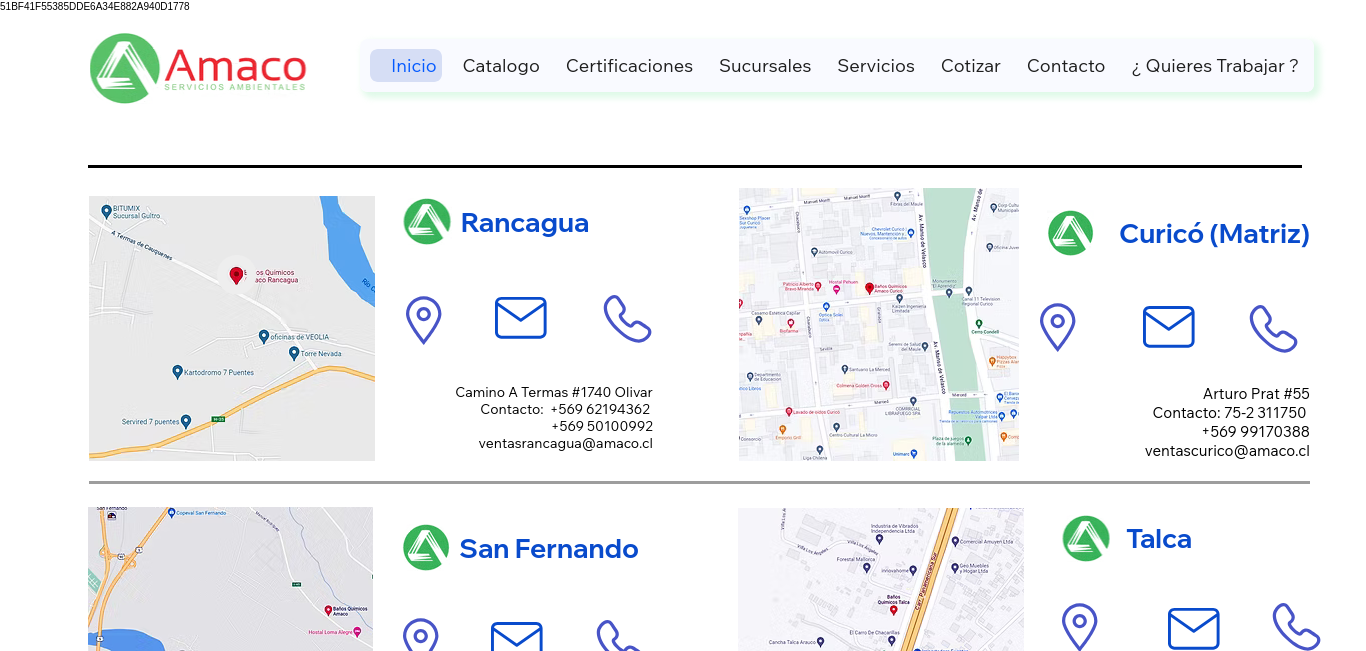Click ventasrancagua@amaco.cl email address
This screenshot has height=651, width=1366.
[566, 443]
